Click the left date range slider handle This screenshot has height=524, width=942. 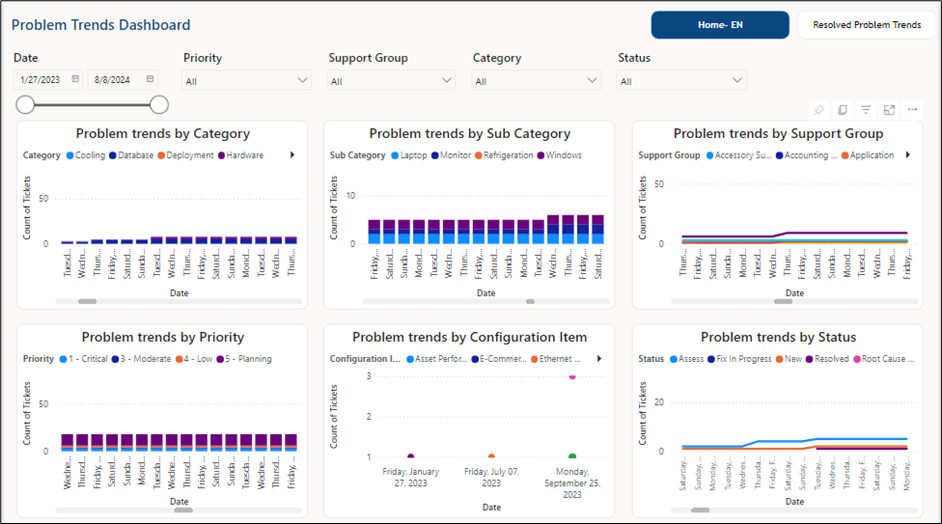(25, 104)
